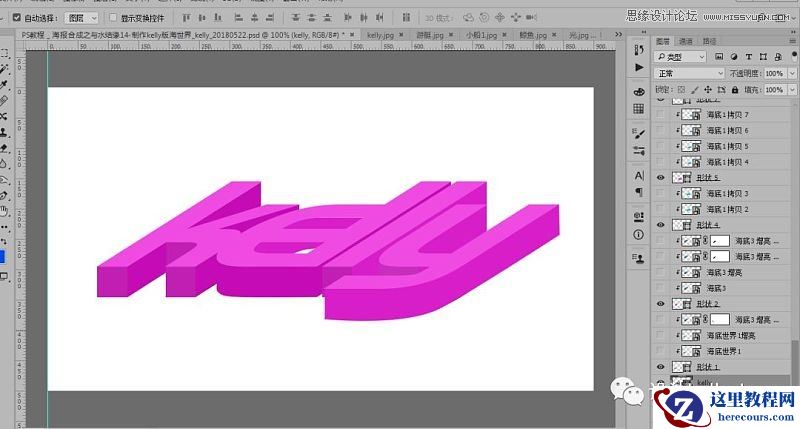
Task: Hide the 形状 5 layer
Action: [x=661, y=178]
